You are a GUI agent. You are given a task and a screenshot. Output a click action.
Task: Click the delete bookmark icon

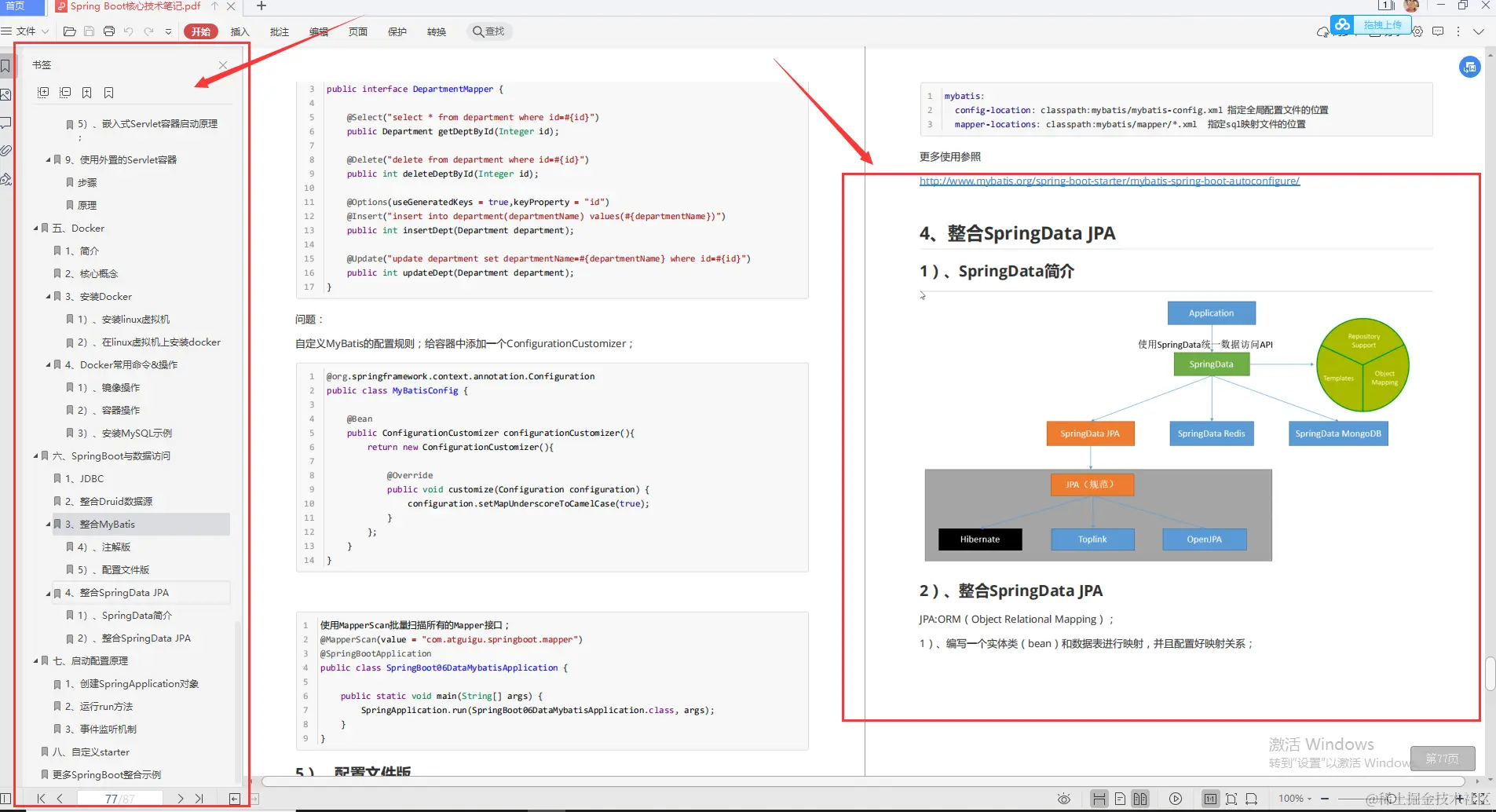coord(109,93)
